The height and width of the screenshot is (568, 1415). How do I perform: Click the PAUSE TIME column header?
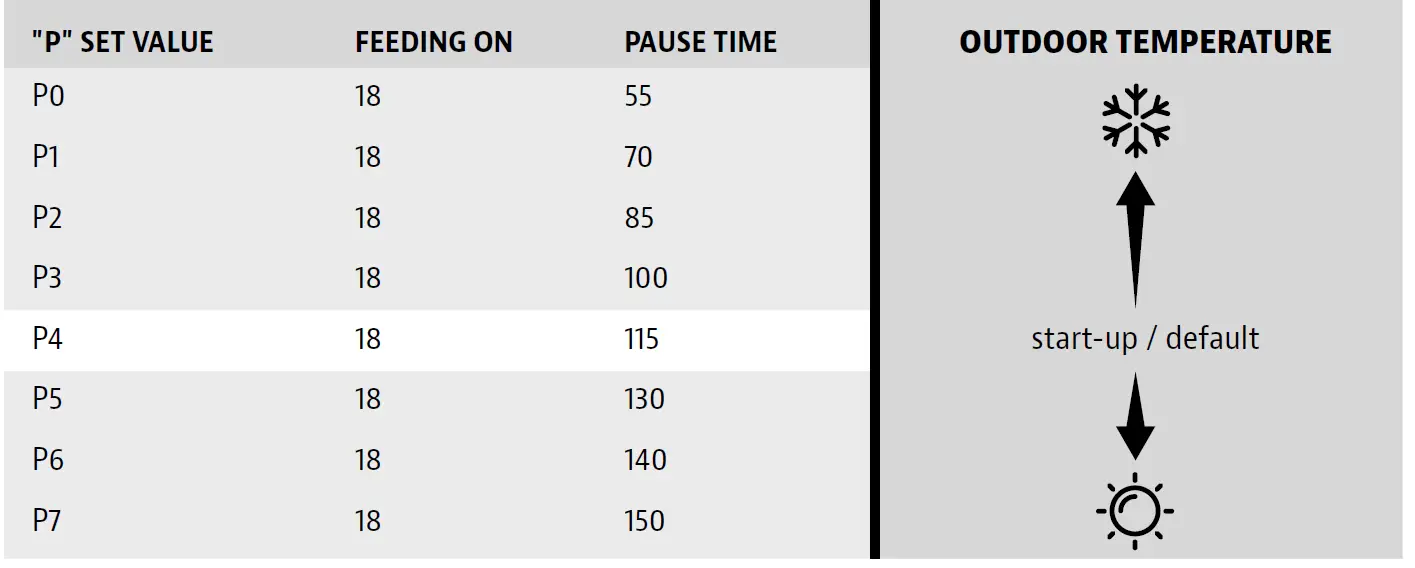coord(700,42)
